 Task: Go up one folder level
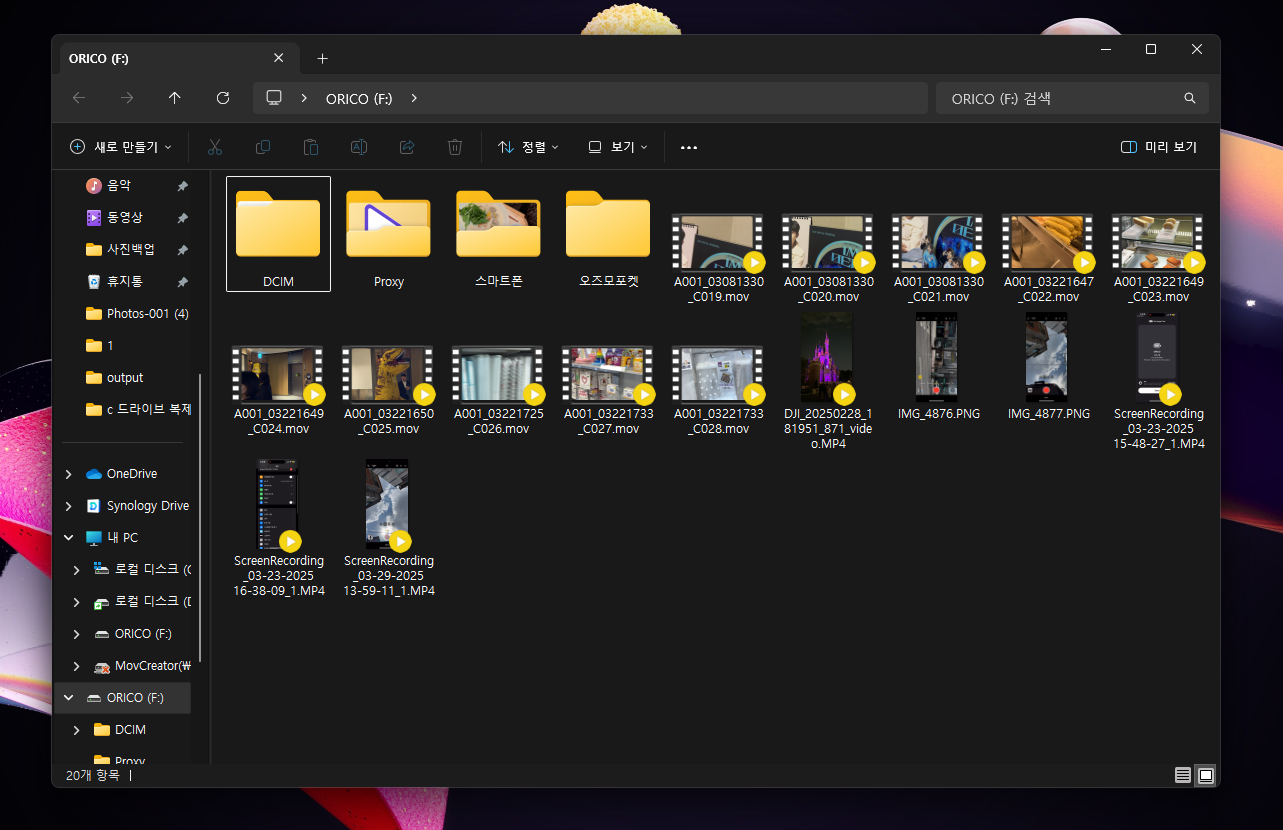tap(175, 98)
